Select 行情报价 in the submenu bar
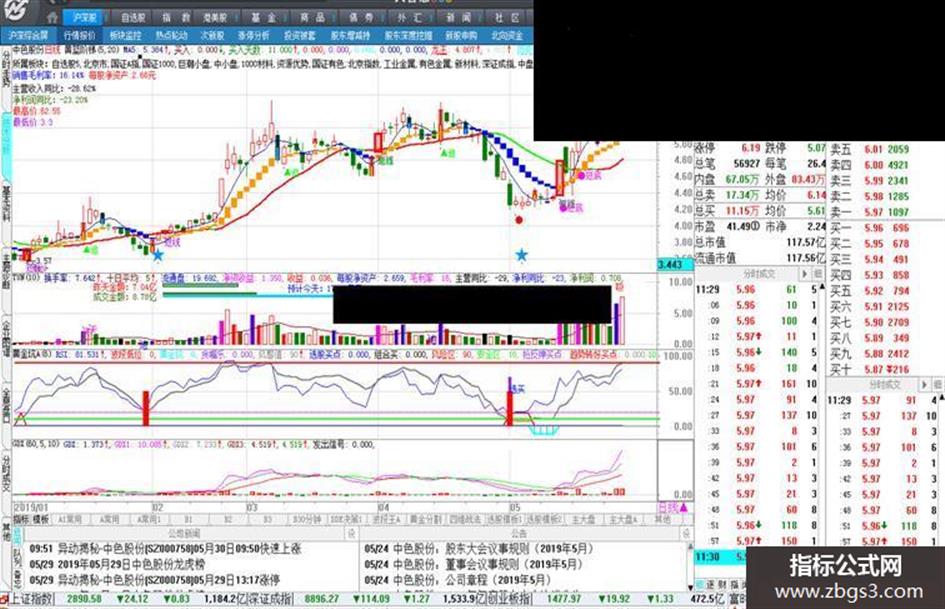The width and height of the screenshot is (945, 609). point(80,36)
